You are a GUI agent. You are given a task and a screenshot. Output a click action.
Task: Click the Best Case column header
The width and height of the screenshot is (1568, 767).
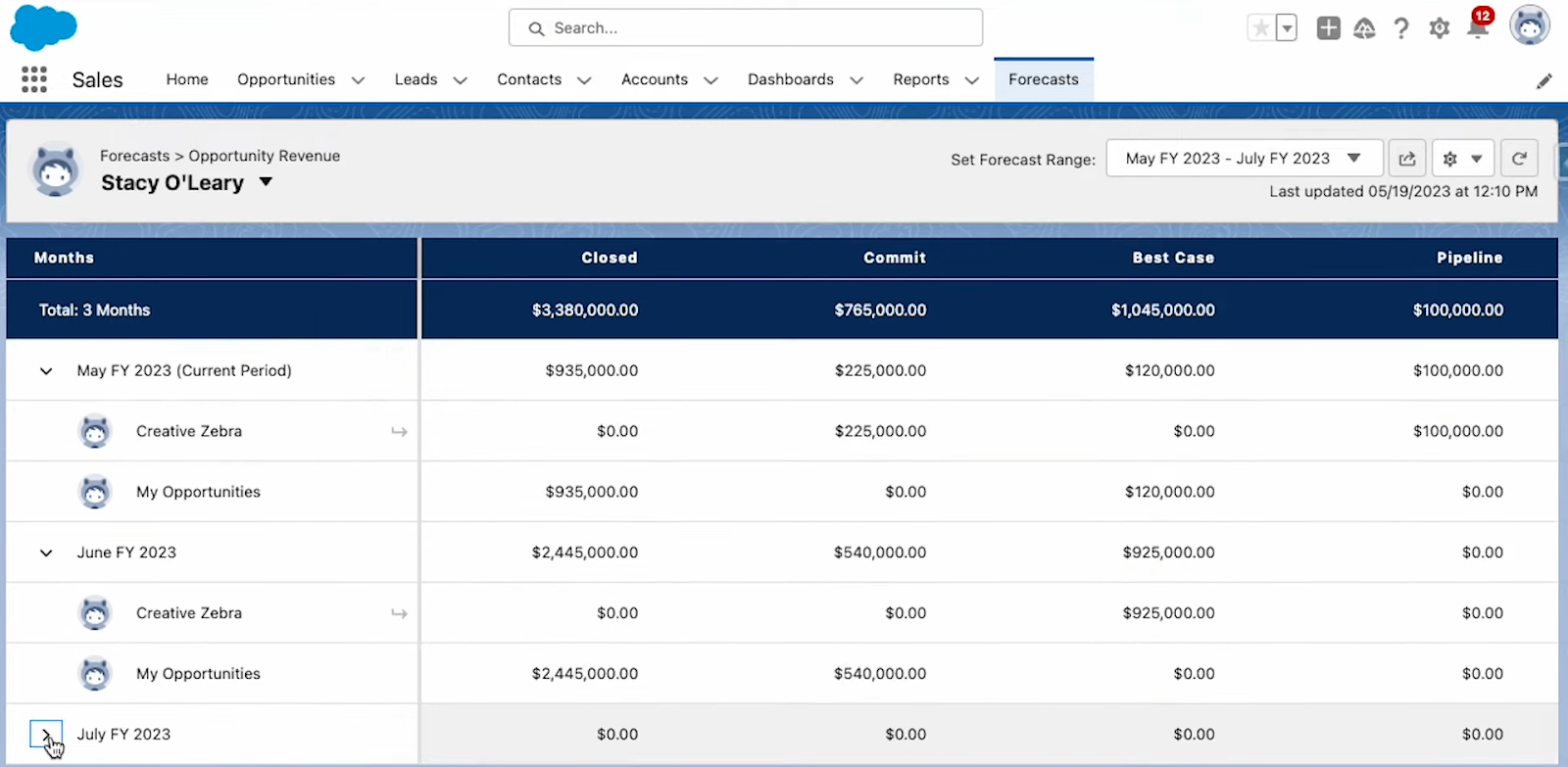pyautogui.click(x=1173, y=258)
